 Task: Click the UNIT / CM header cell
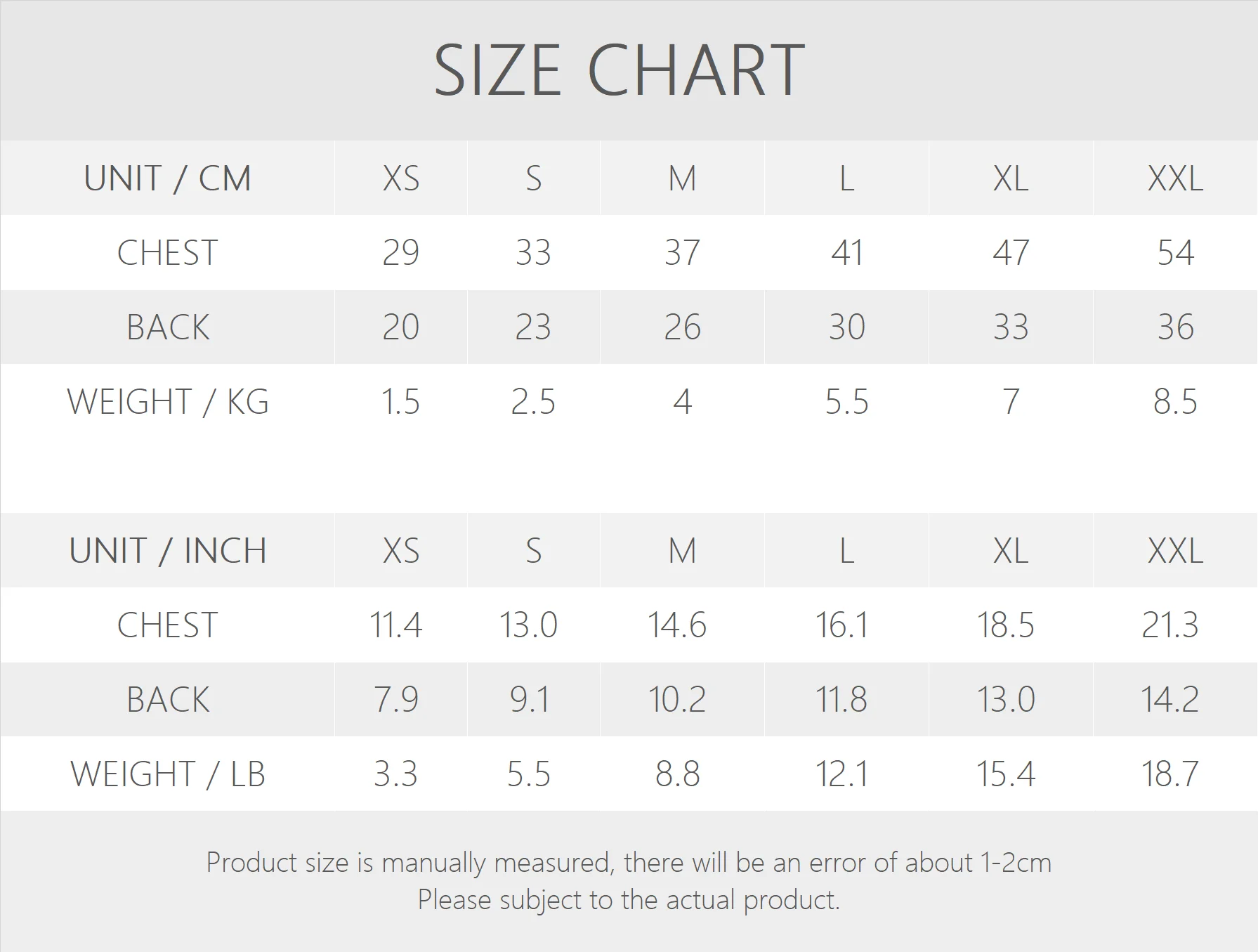click(x=167, y=178)
